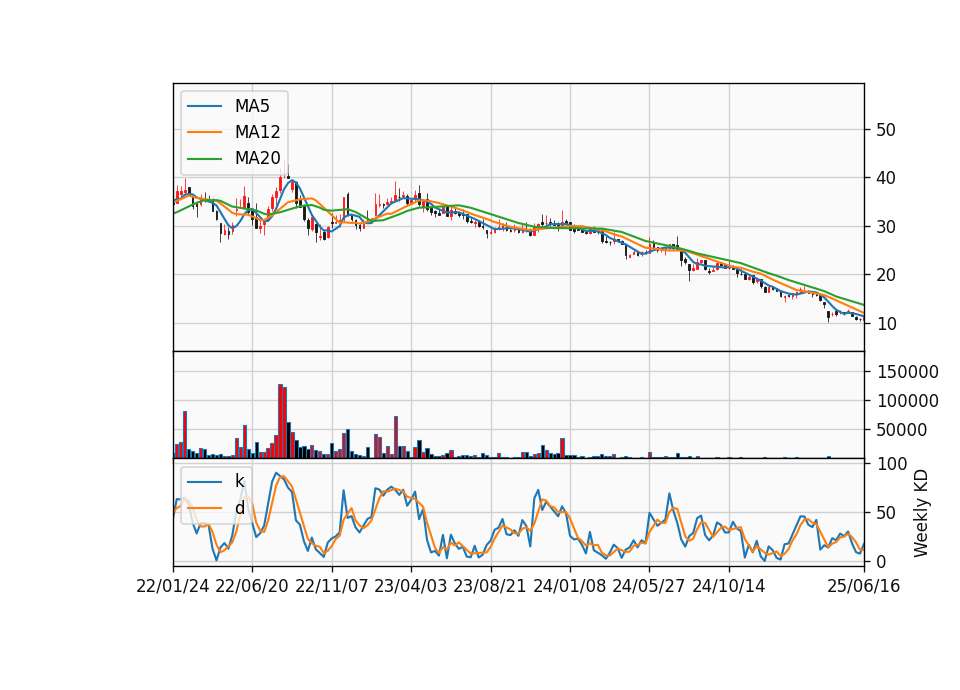Click the price axis value 10
This screenshot has width=960, height=690.
tap(886, 324)
